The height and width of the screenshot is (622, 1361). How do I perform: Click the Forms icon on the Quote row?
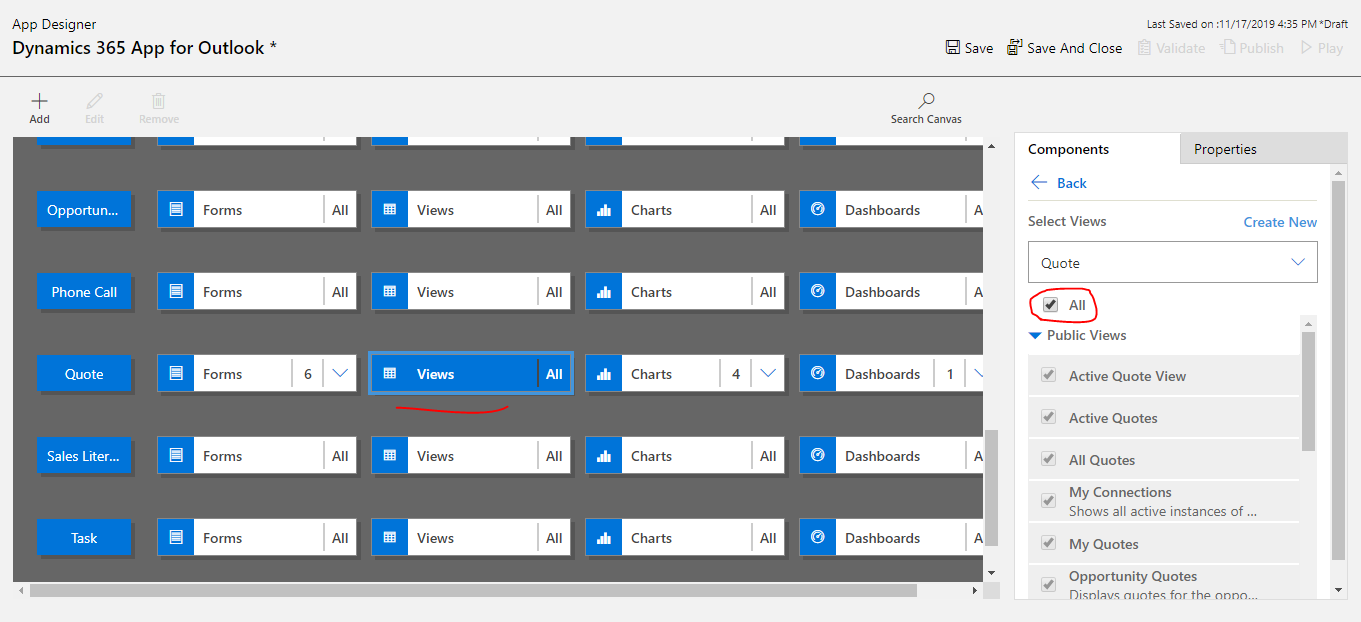coord(175,373)
